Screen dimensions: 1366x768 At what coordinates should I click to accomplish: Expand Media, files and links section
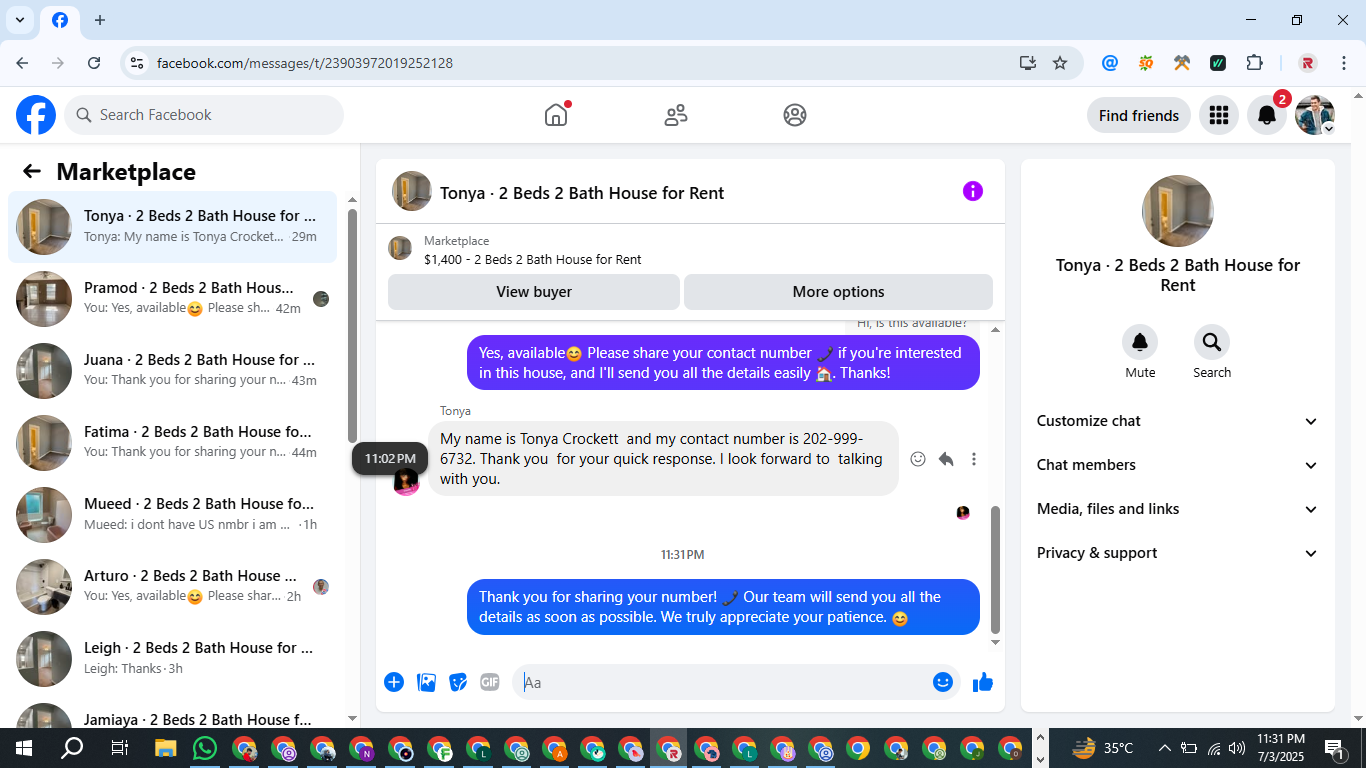point(1178,509)
